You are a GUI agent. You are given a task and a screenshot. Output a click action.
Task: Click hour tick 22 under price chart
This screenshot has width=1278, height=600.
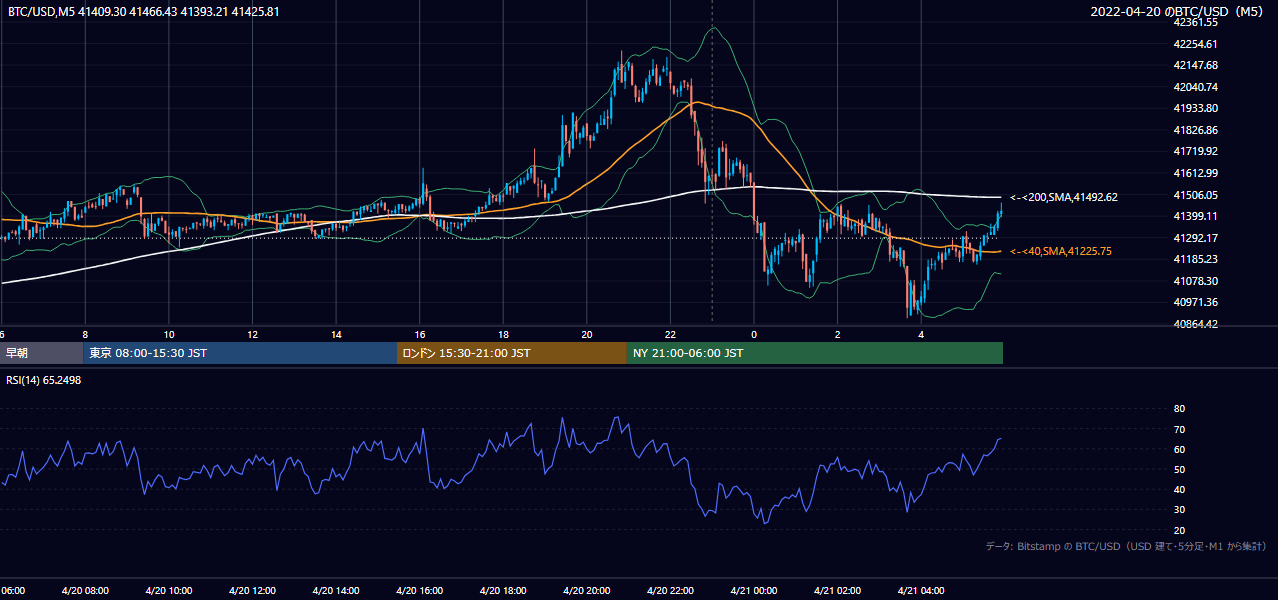pyautogui.click(x=671, y=335)
